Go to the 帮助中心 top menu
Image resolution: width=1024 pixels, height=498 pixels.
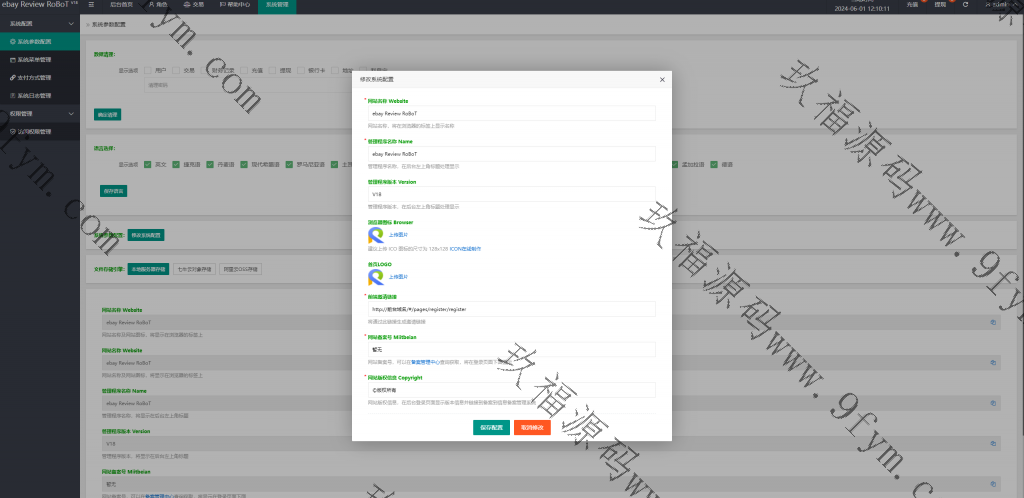coord(237,5)
